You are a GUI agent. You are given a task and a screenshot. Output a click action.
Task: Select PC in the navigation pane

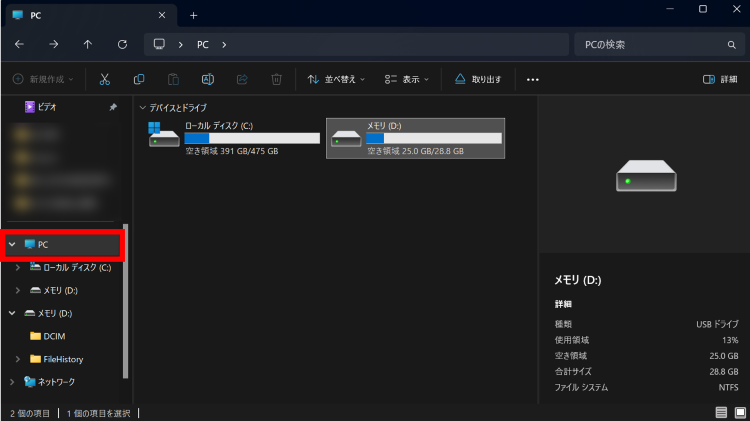[x=62, y=244]
